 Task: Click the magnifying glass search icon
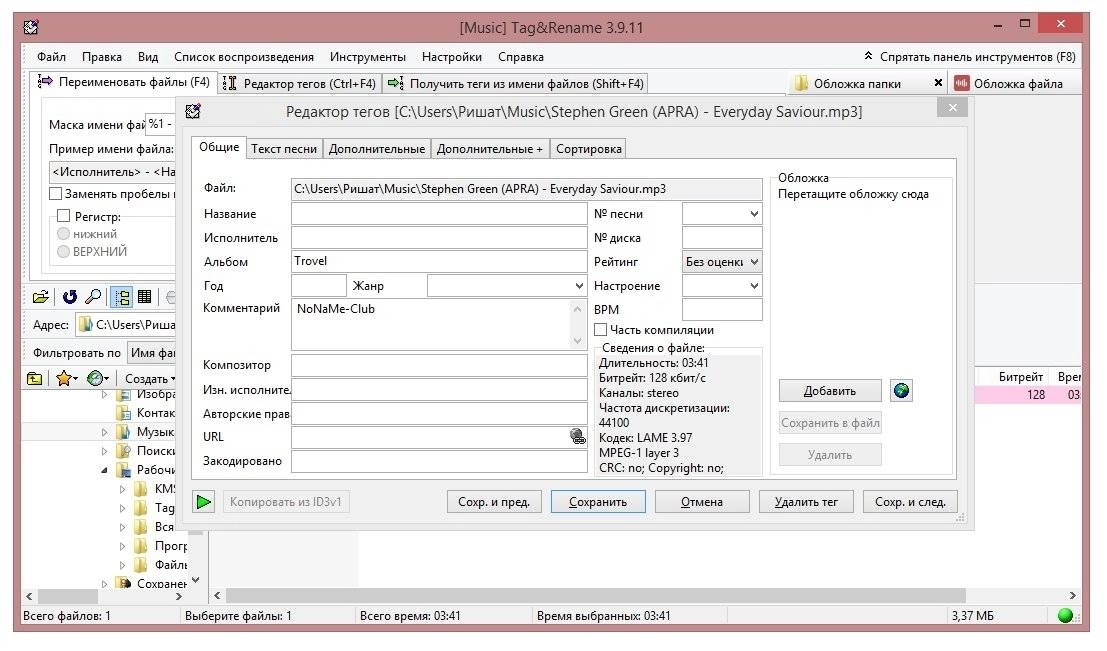pos(92,297)
